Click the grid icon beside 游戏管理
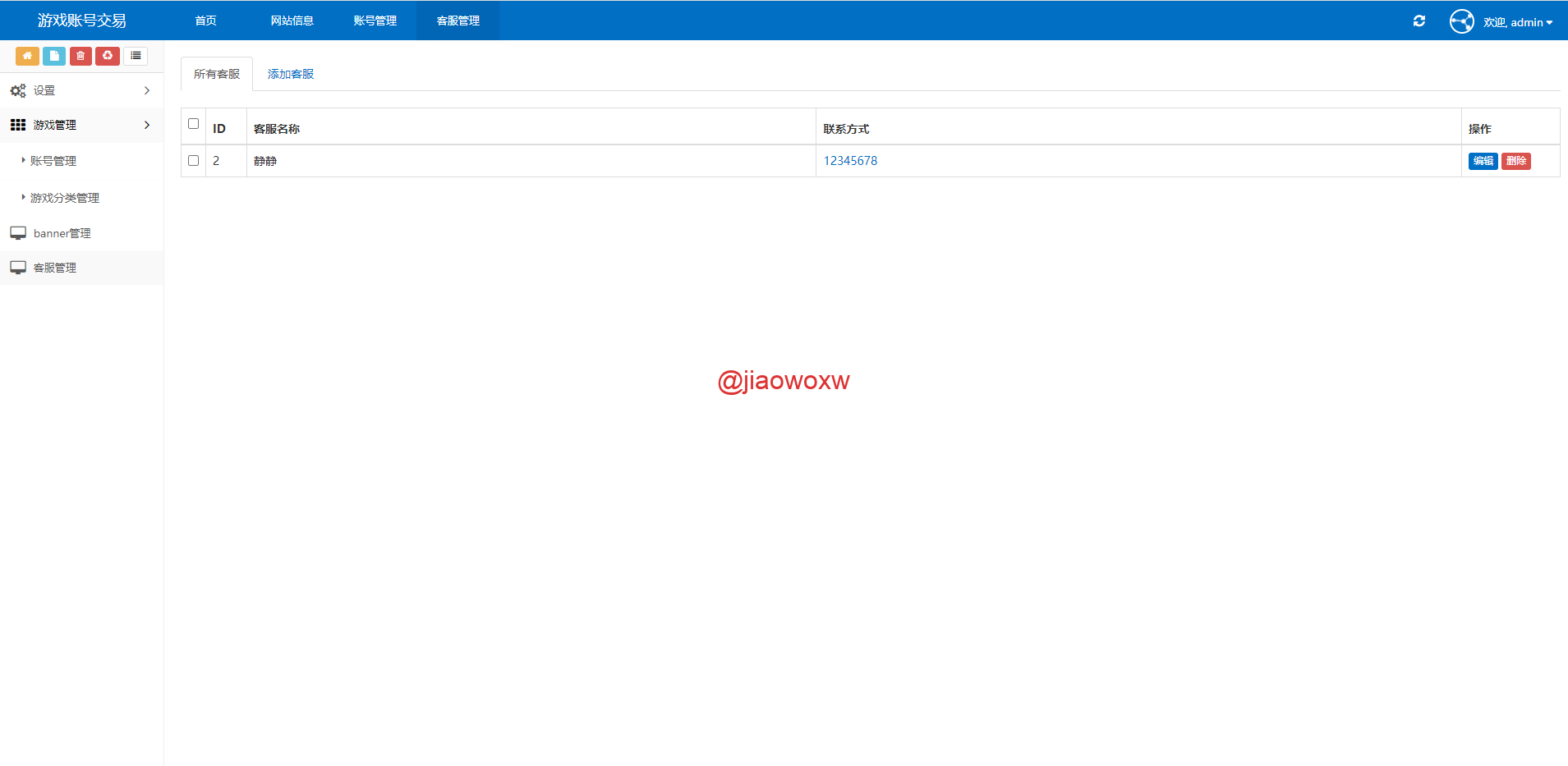 pos(18,125)
